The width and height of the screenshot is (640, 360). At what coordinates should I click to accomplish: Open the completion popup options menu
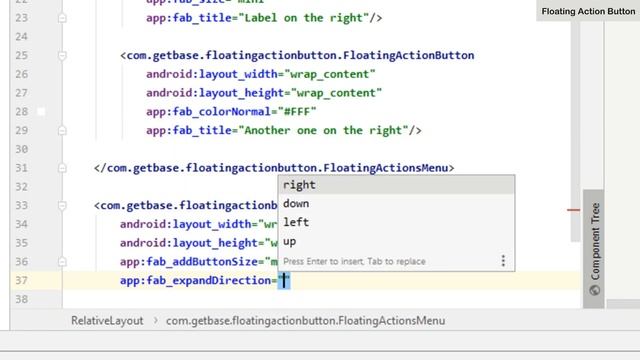(503, 261)
